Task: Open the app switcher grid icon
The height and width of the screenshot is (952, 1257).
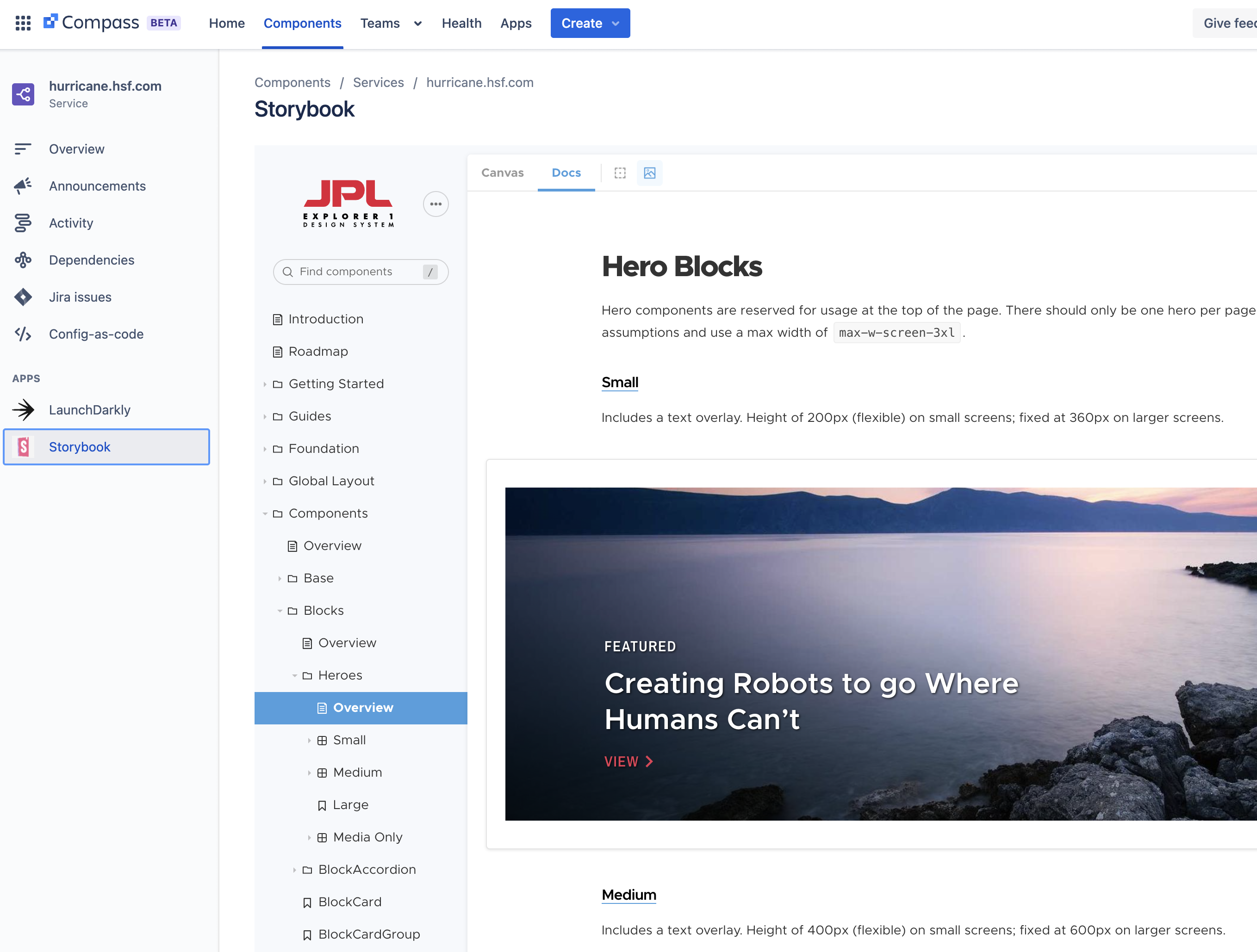Action: coord(23,23)
